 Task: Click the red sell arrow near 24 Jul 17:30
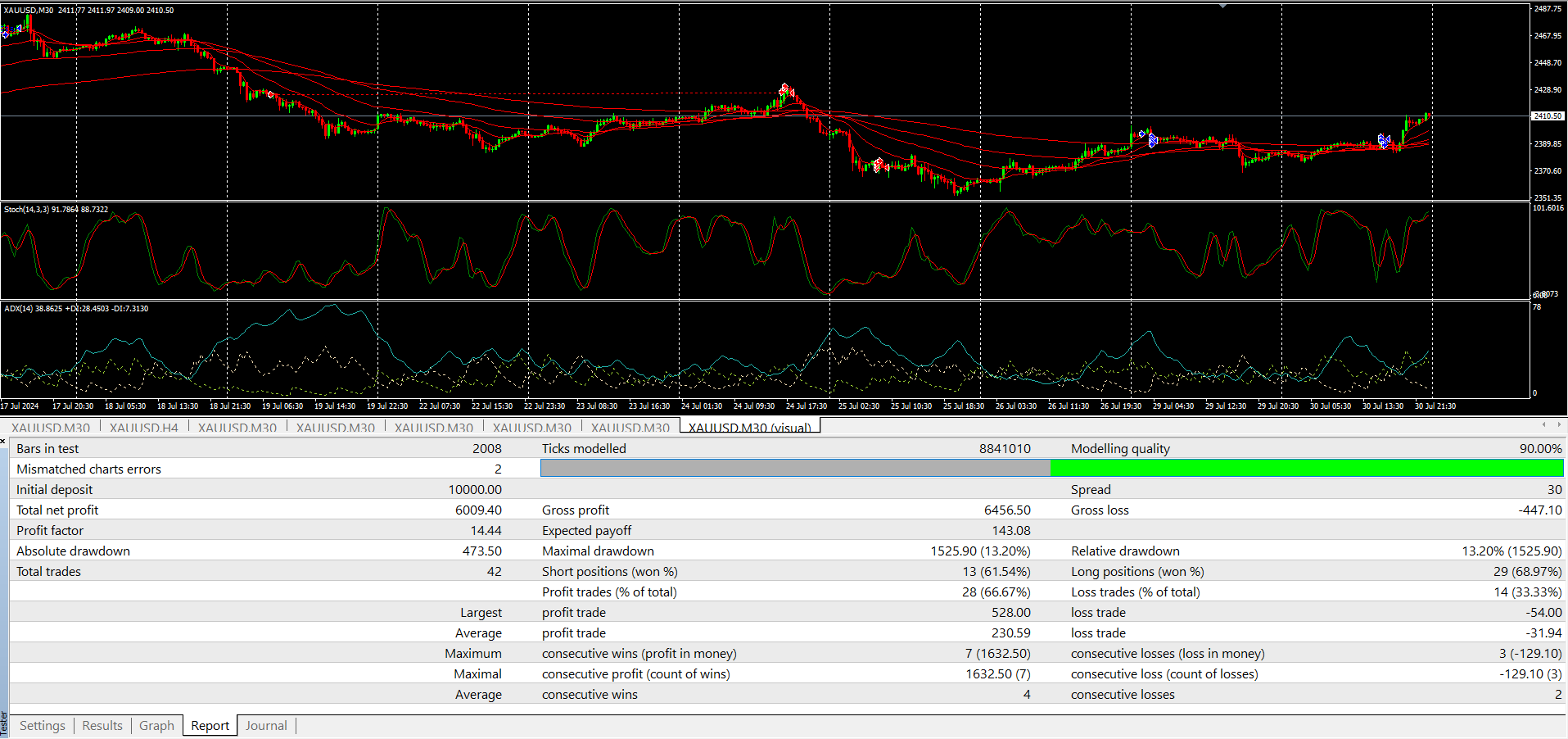[x=784, y=88]
